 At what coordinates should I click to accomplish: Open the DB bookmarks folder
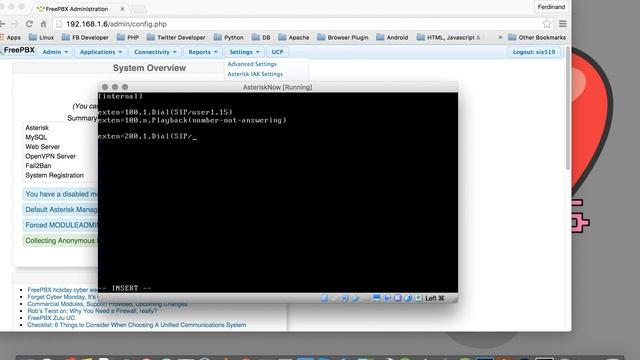pyautogui.click(x=261, y=38)
